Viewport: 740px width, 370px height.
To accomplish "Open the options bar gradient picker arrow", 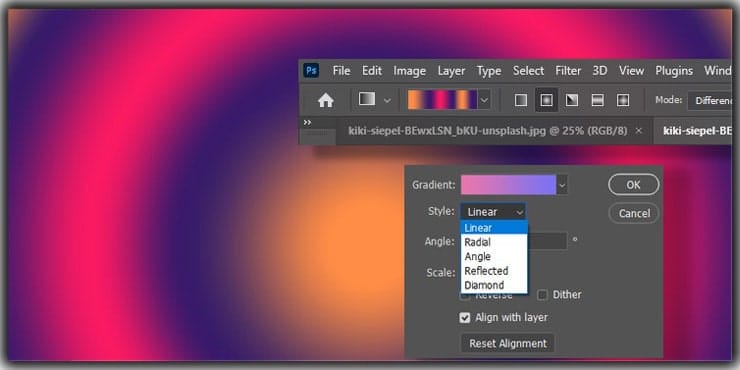I will pos(484,100).
